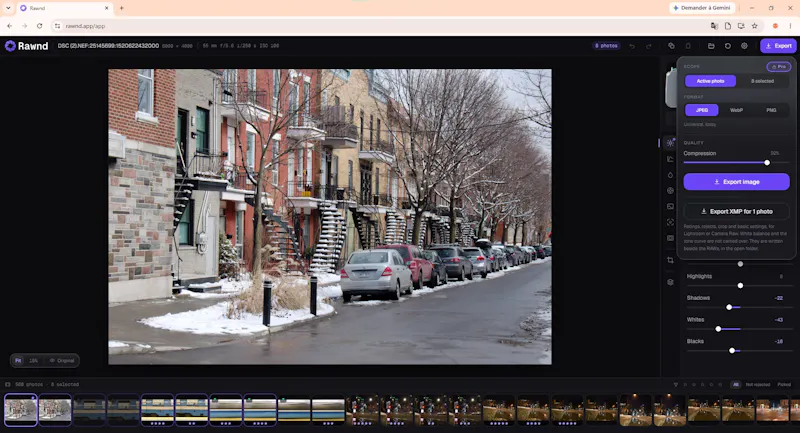Image resolution: width=800 pixels, height=433 pixels.
Task: Choose WebP export format
Action: [736, 110]
